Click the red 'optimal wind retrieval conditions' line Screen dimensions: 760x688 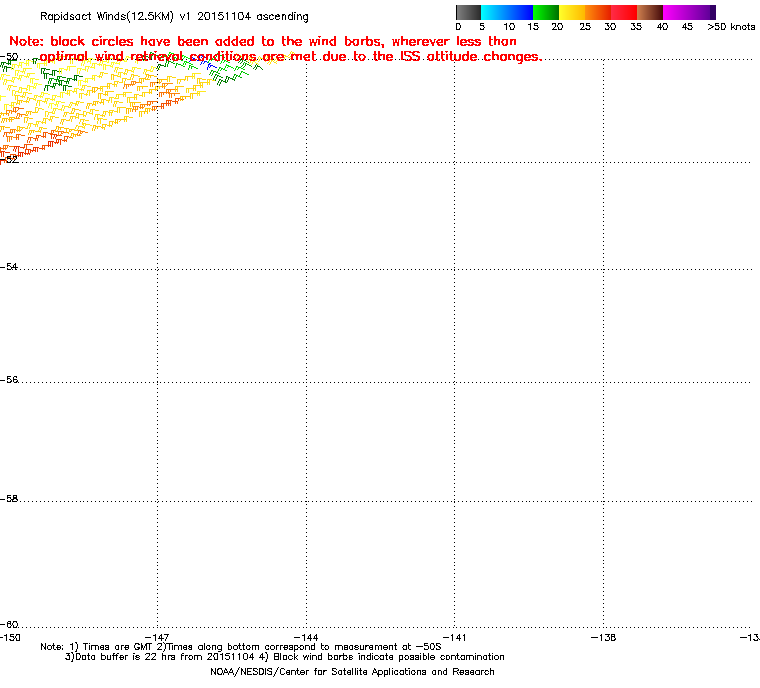(290, 57)
